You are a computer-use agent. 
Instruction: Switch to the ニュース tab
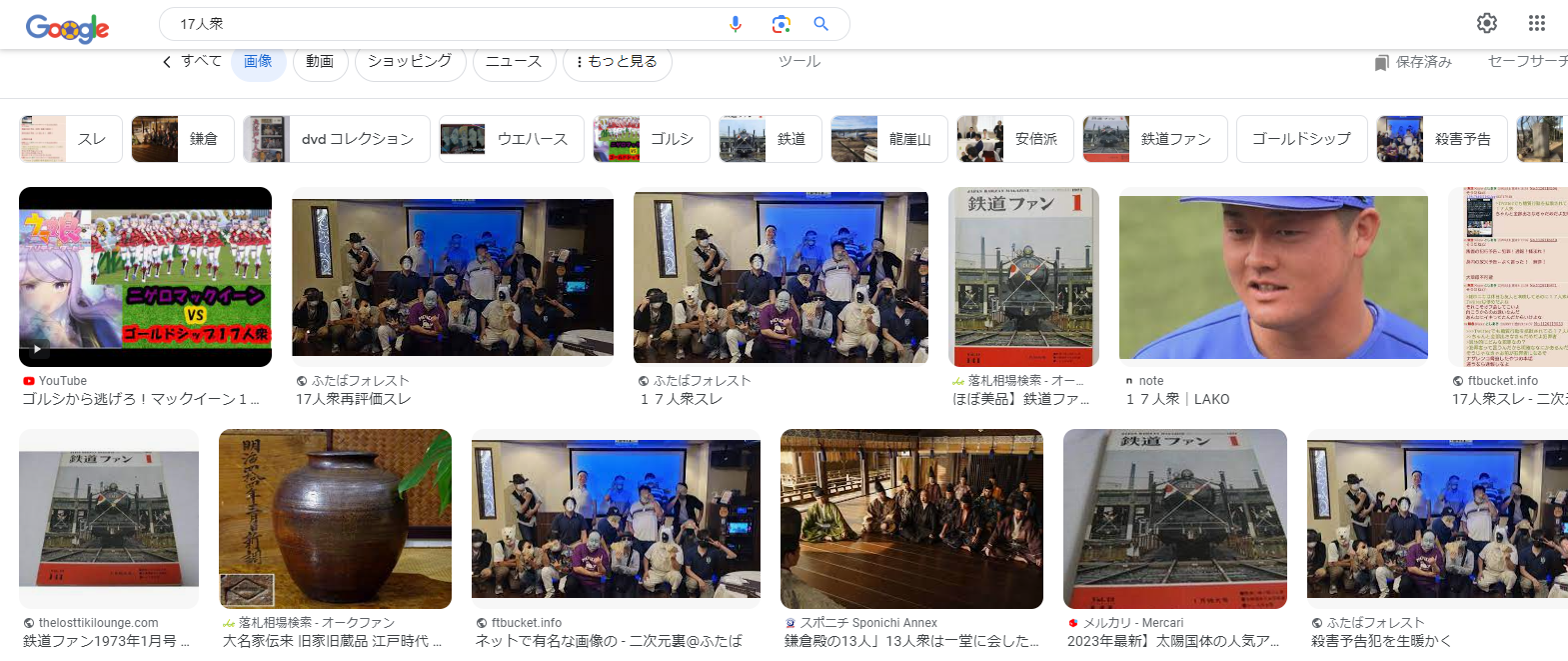click(x=514, y=62)
